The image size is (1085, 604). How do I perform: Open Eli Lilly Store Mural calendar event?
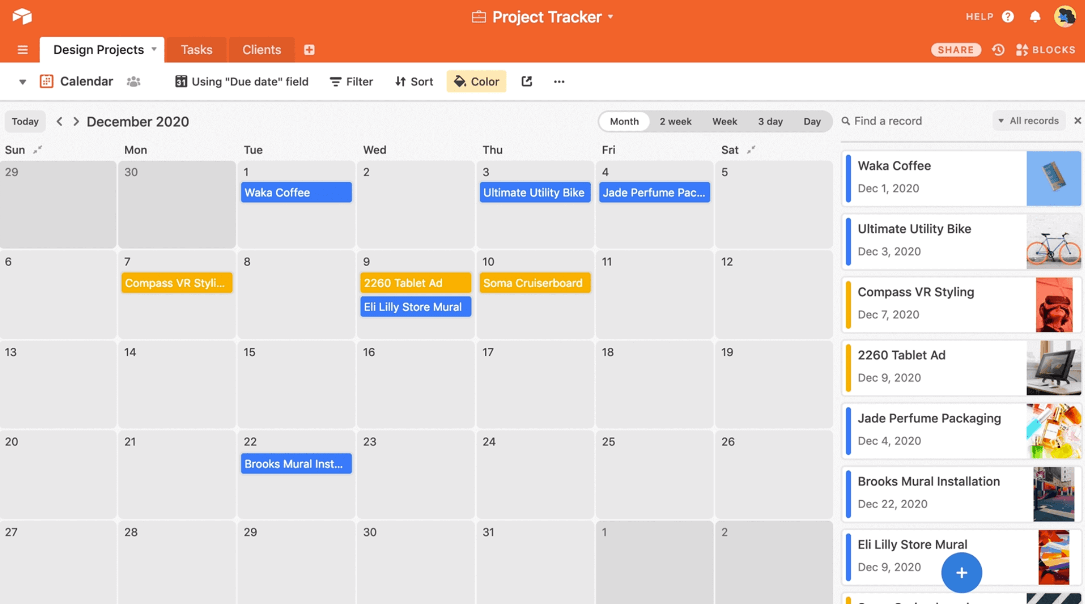[x=415, y=306]
